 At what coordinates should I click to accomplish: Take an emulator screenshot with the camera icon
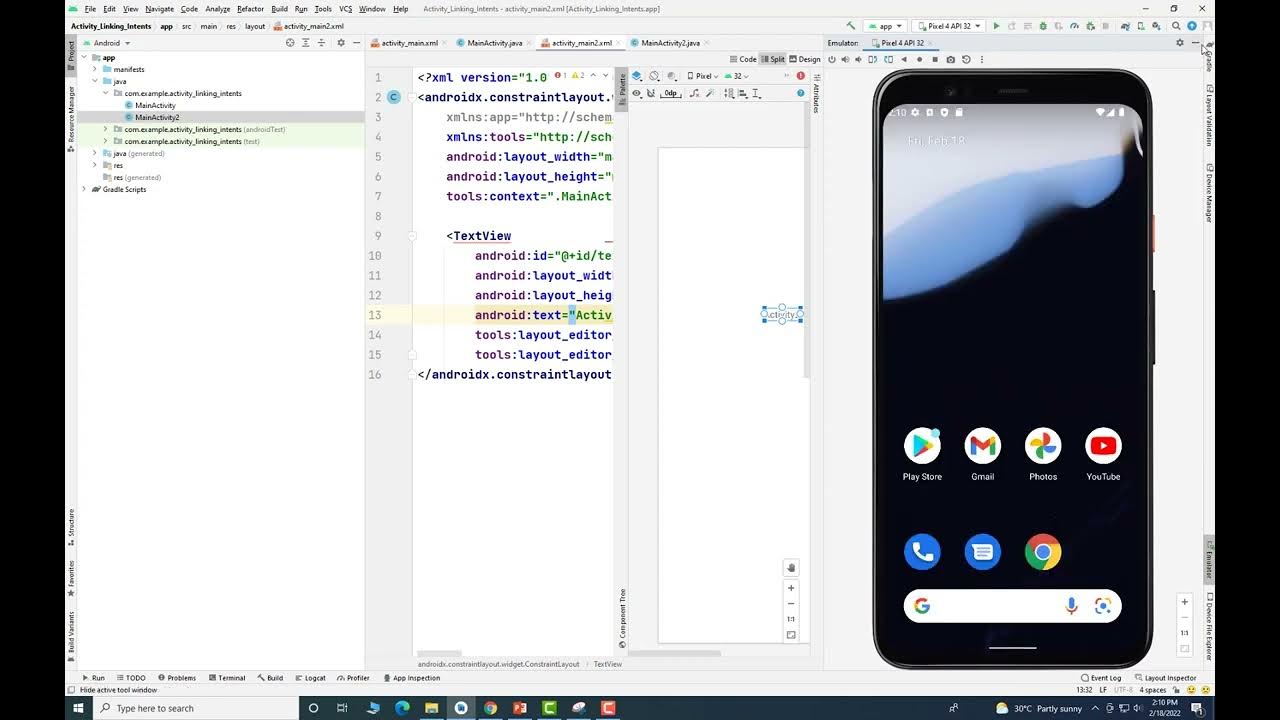(x=950, y=60)
